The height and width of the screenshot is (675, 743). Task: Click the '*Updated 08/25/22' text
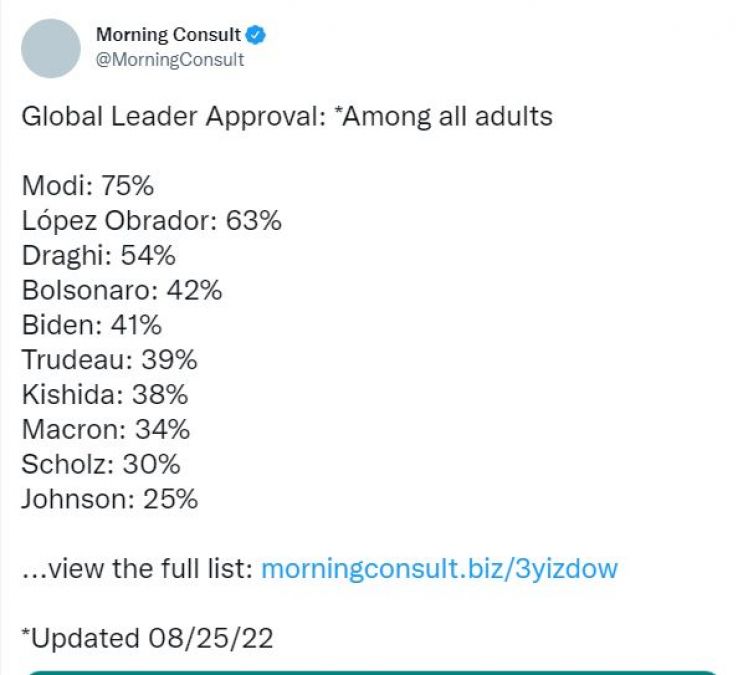147,638
